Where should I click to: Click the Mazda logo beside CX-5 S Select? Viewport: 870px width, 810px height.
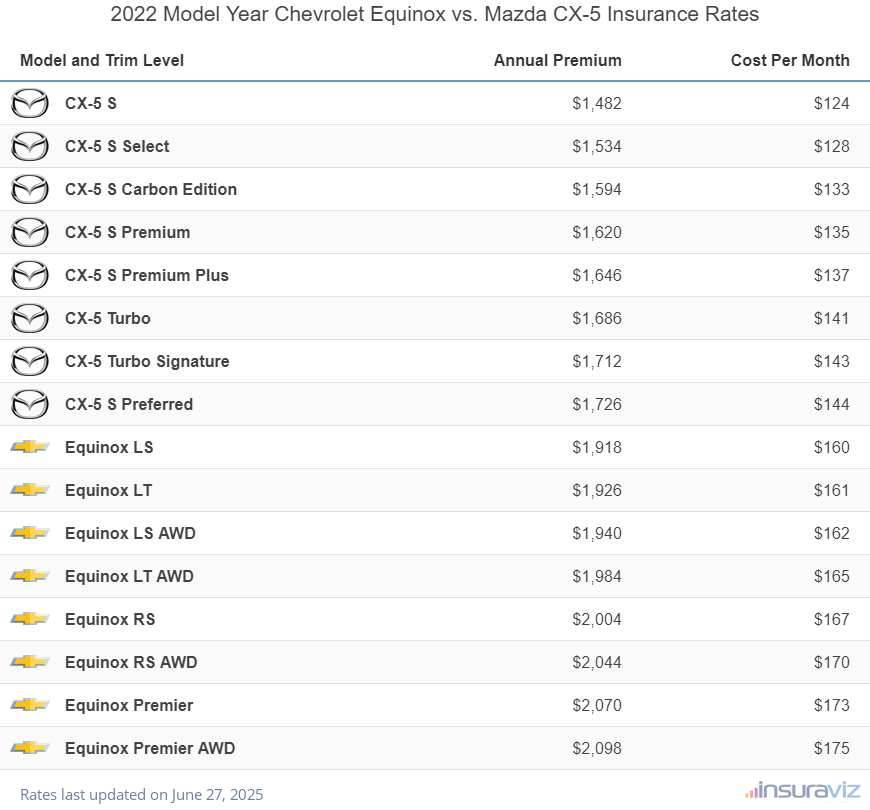tap(30, 146)
